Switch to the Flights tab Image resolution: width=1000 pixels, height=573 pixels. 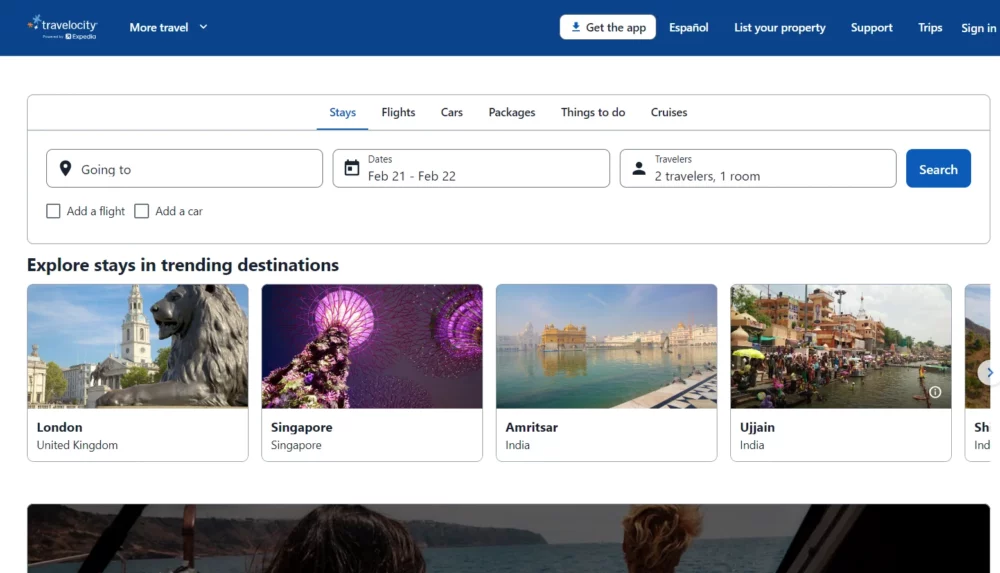coord(398,112)
